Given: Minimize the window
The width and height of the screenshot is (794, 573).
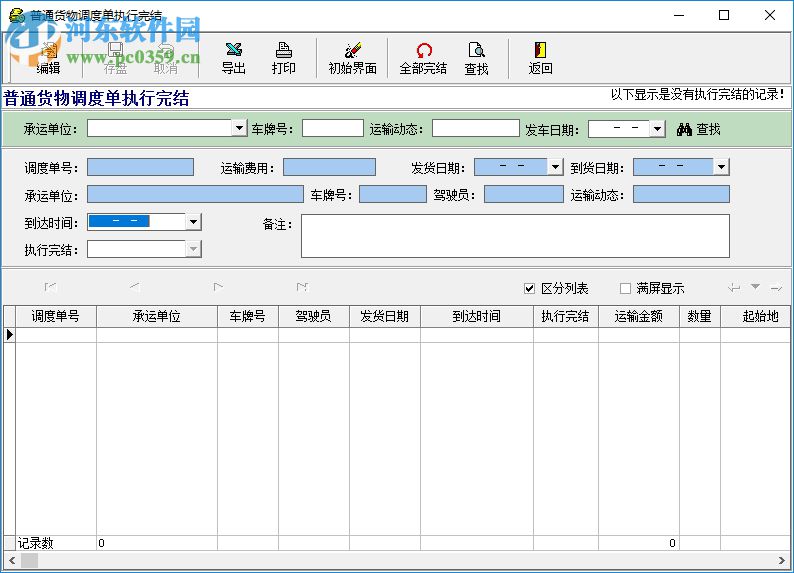Looking at the screenshot, I should click(x=679, y=15).
